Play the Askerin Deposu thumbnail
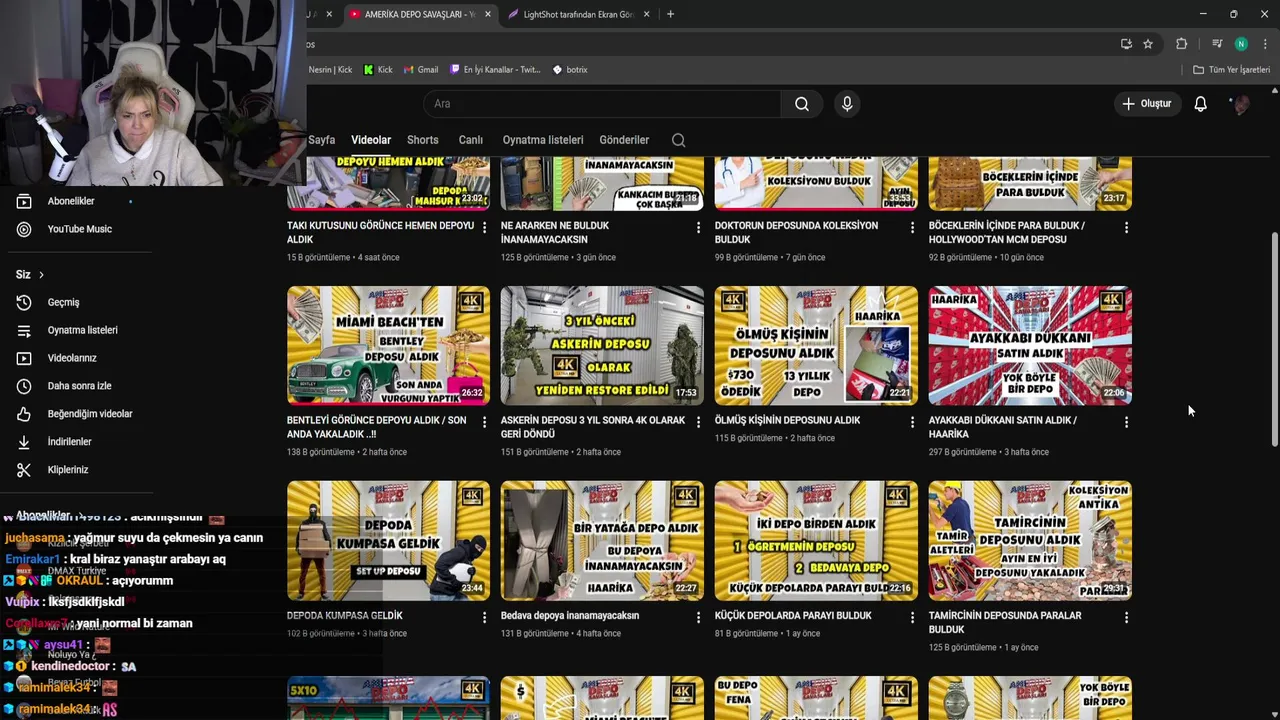Screen dimensions: 1280x720 [x=602, y=345]
